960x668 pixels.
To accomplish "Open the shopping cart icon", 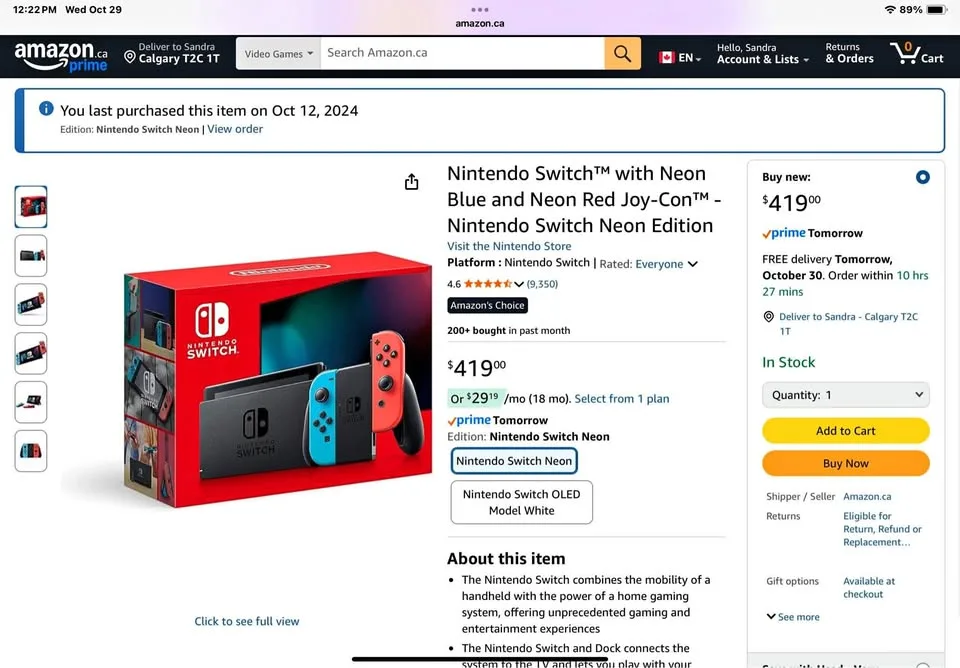I will tap(916, 54).
